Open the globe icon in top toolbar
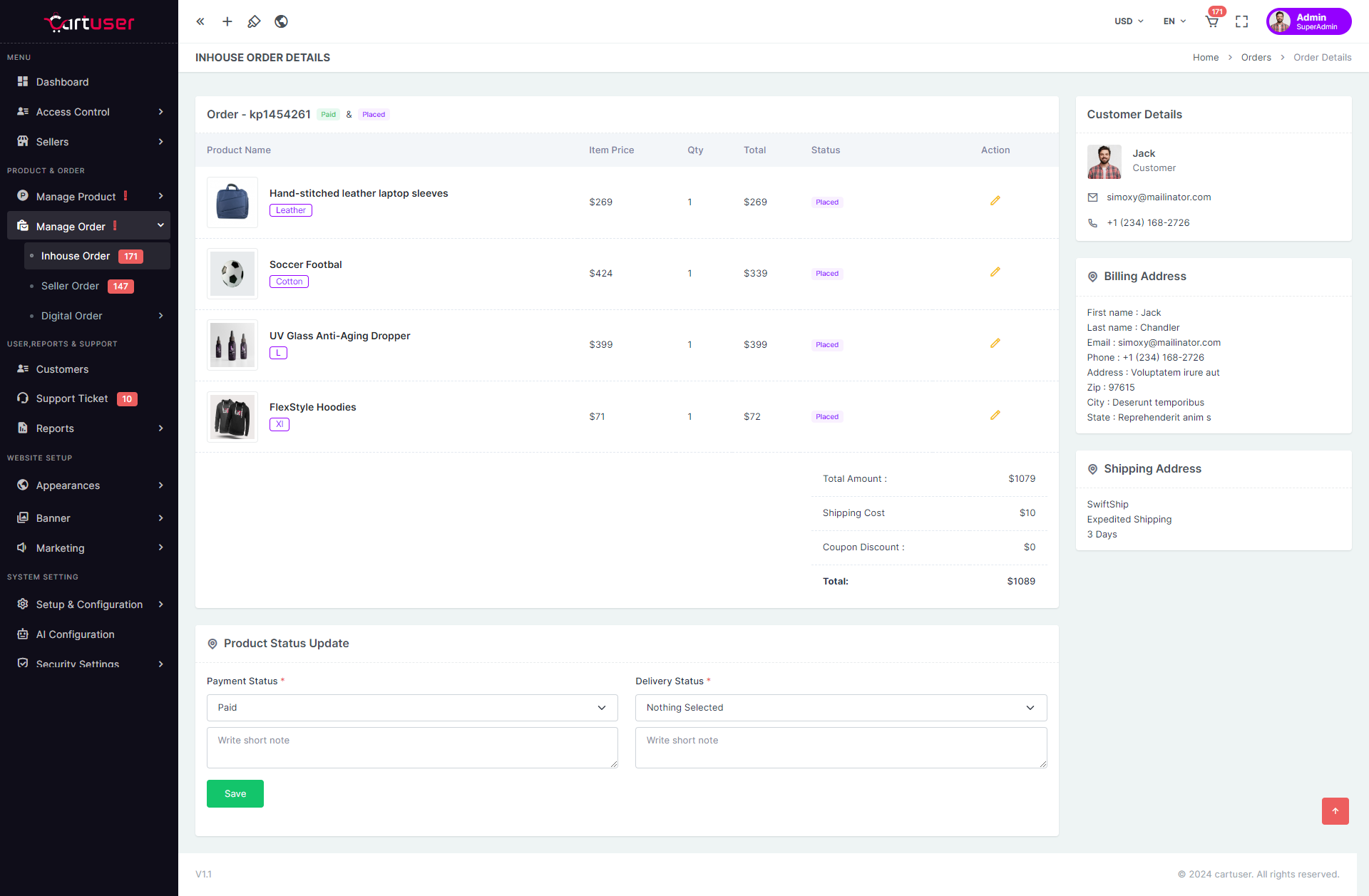The width and height of the screenshot is (1369, 896). pyautogui.click(x=281, y=21)
